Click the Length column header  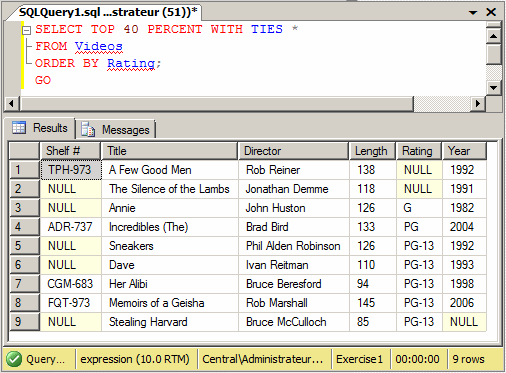372,151
